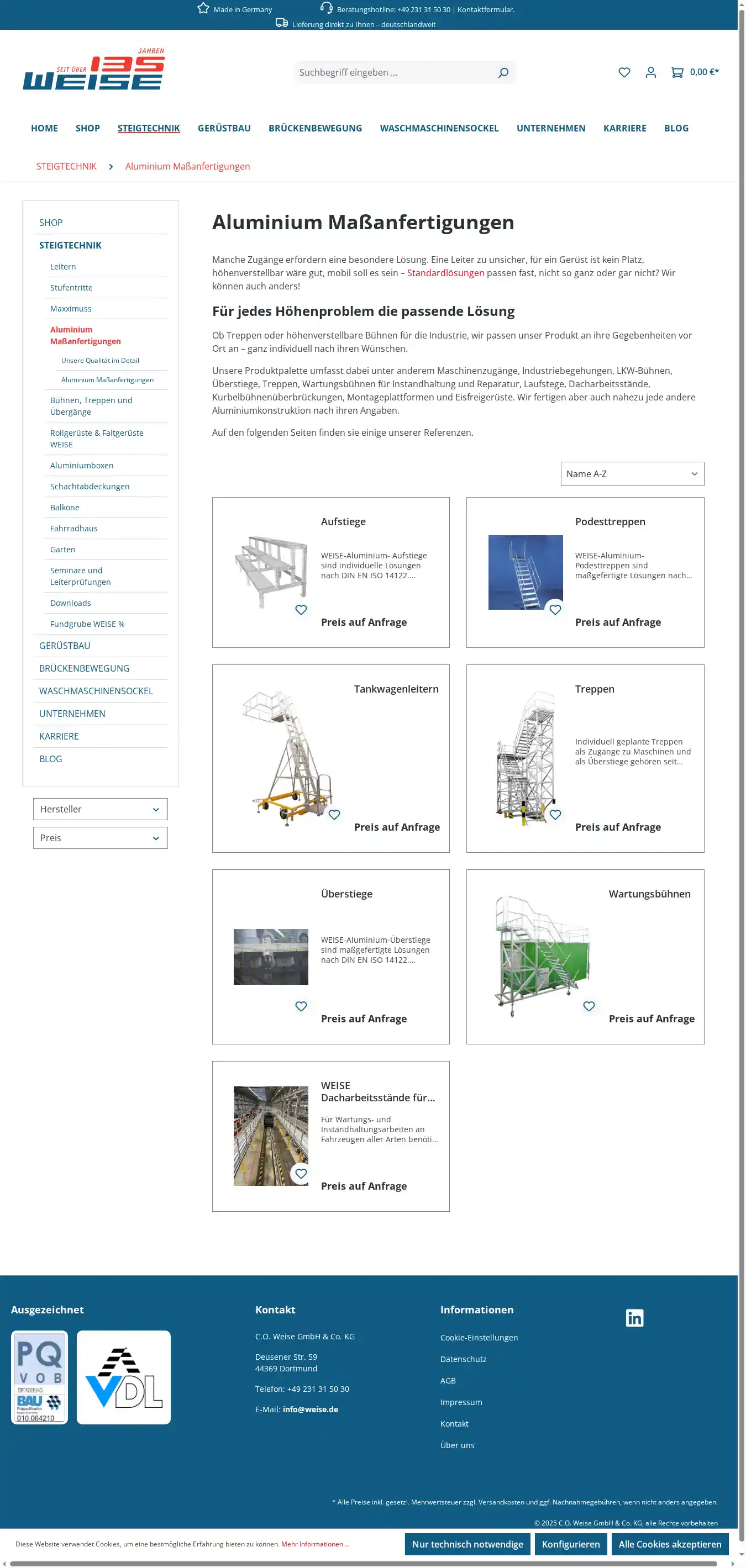The image size is (746, 1568).
Task: Toggle wishlist heart on Aufstiege product
Action: (301, 609)
